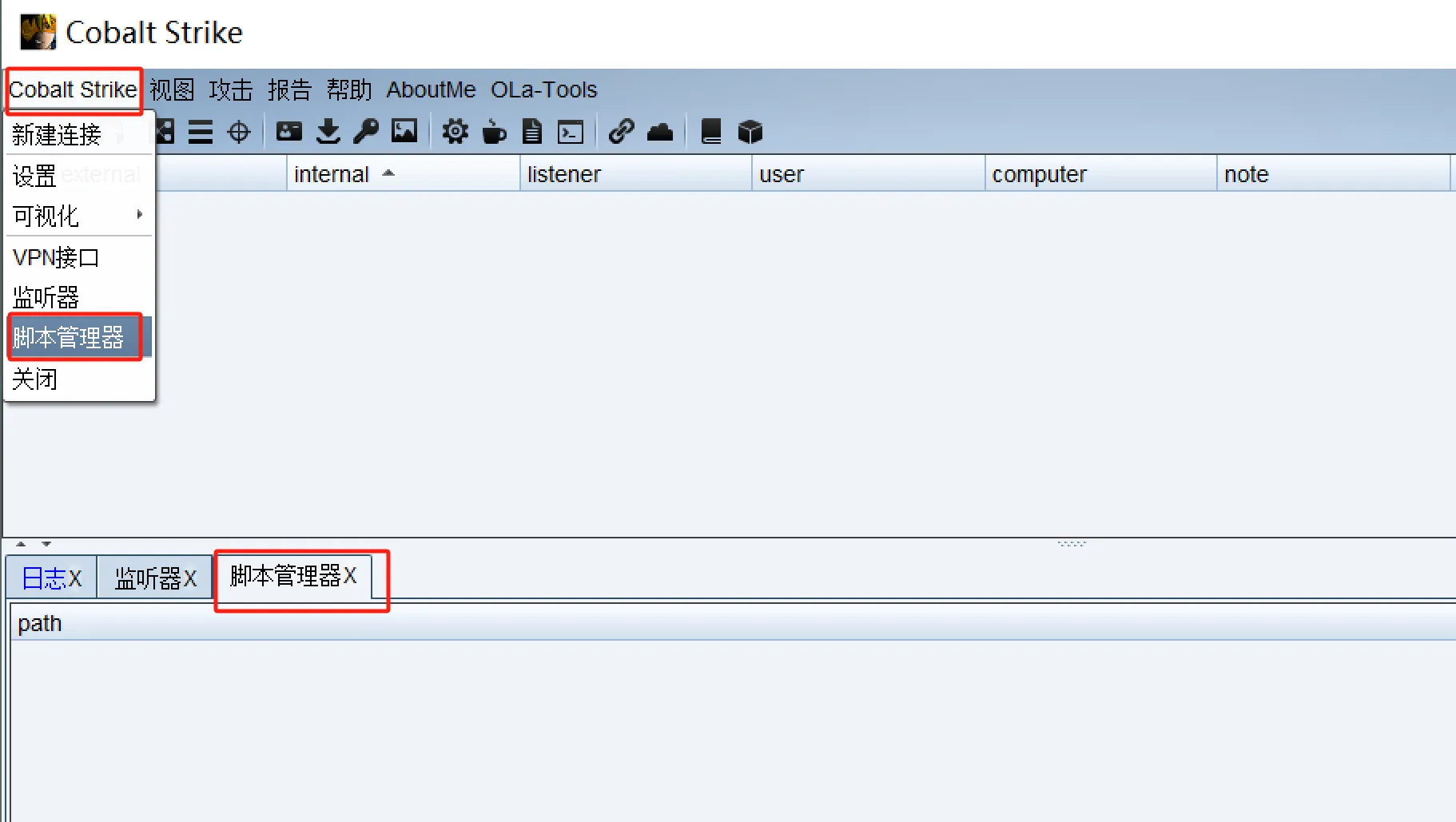Viewport: 1456px width, 822px height.
Task: Choose 新建连接 from the dropdown menu
Action: pos(78,134)
